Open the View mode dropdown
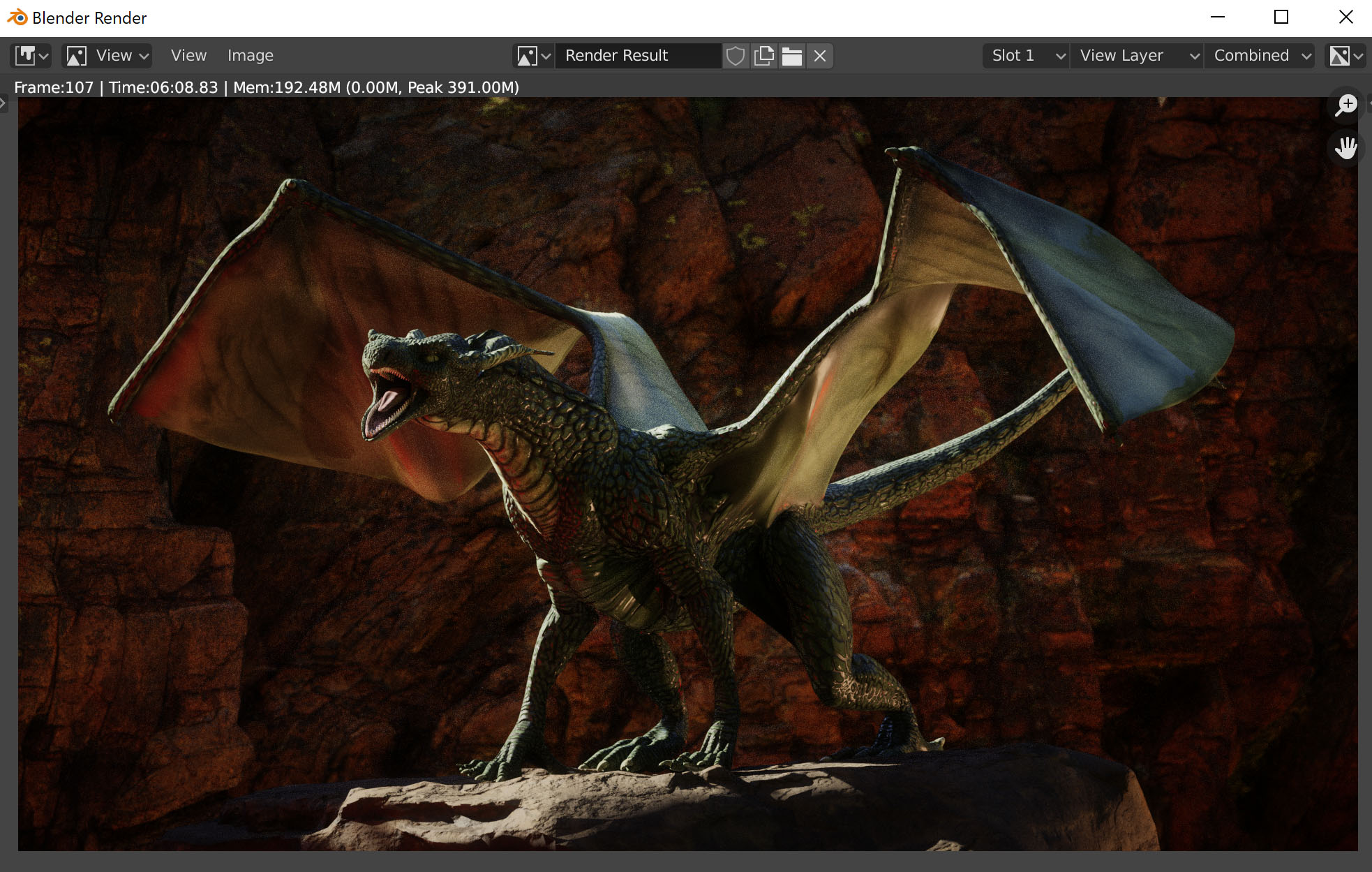This screenshot has width=1372, height=872. click(x=107, y=56)
